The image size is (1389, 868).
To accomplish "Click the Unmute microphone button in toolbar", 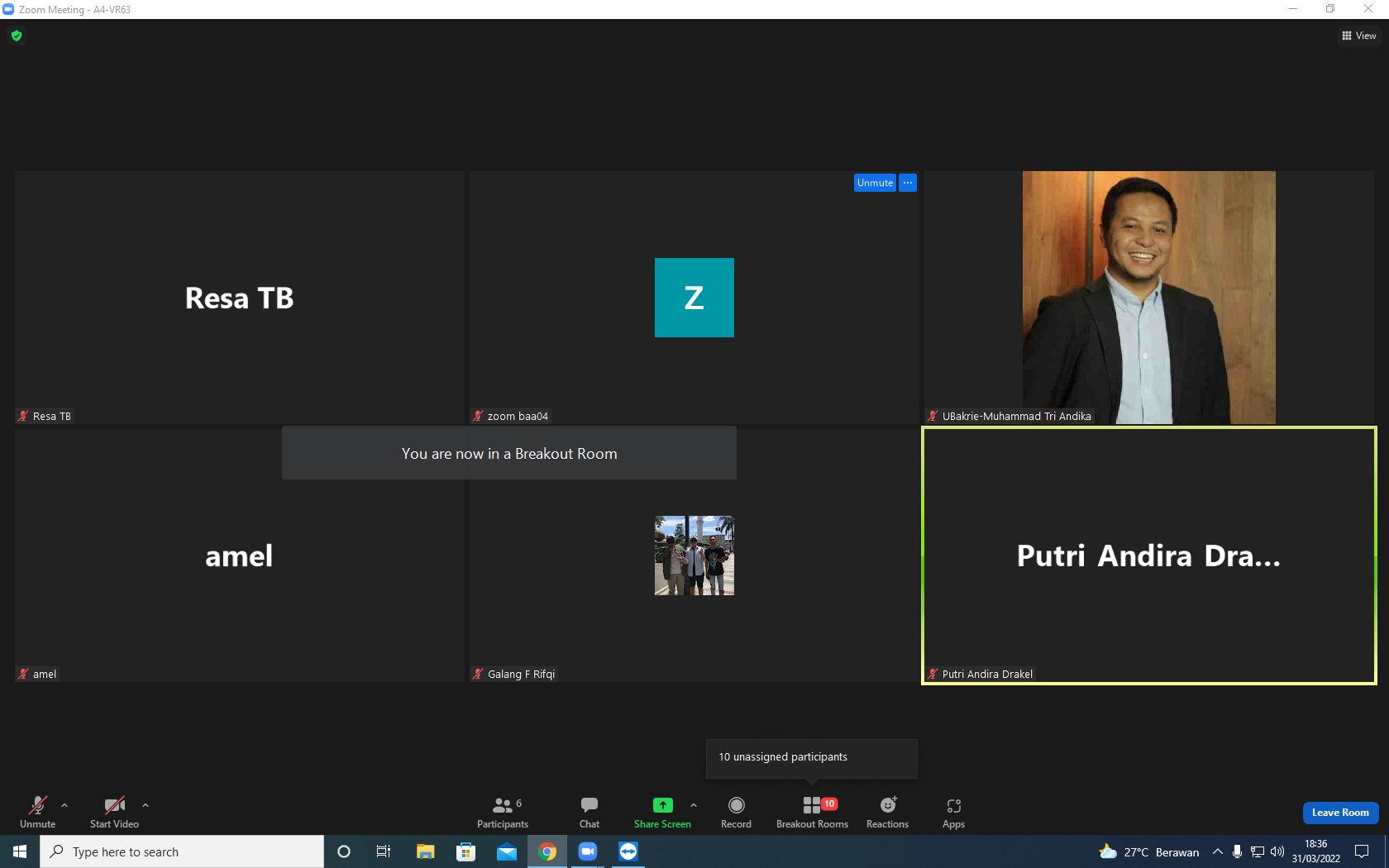I will click(x=37, y=812).
